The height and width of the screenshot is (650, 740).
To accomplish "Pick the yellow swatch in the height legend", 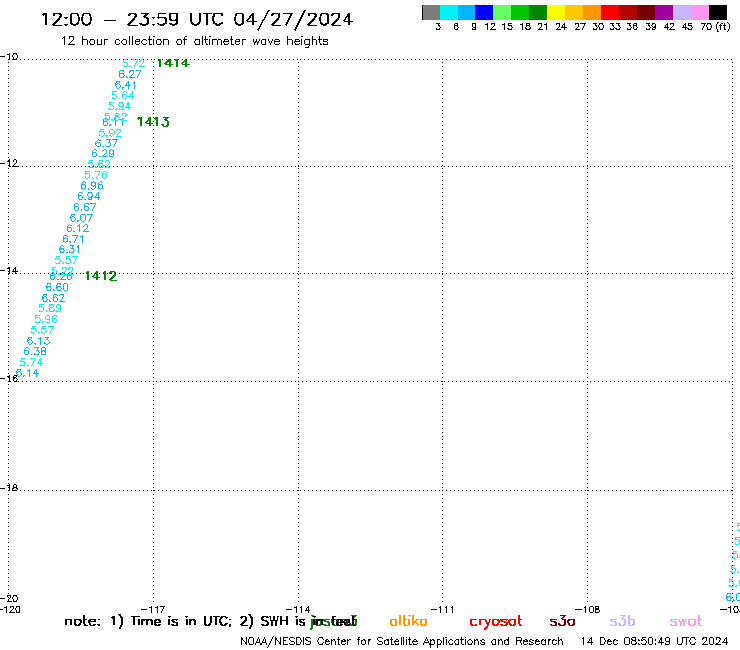I will pyautogui.click(x=556, y=12).
